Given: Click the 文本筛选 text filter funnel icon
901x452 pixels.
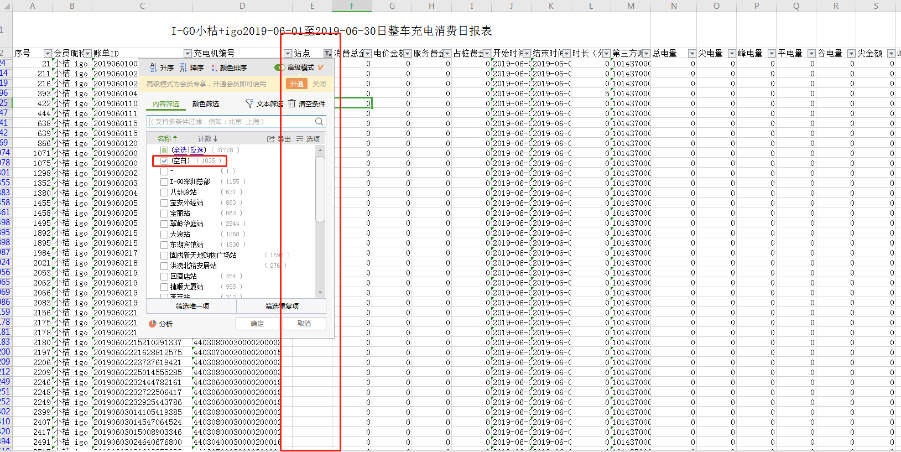Looking at the screenshot, I should point(249,103).
